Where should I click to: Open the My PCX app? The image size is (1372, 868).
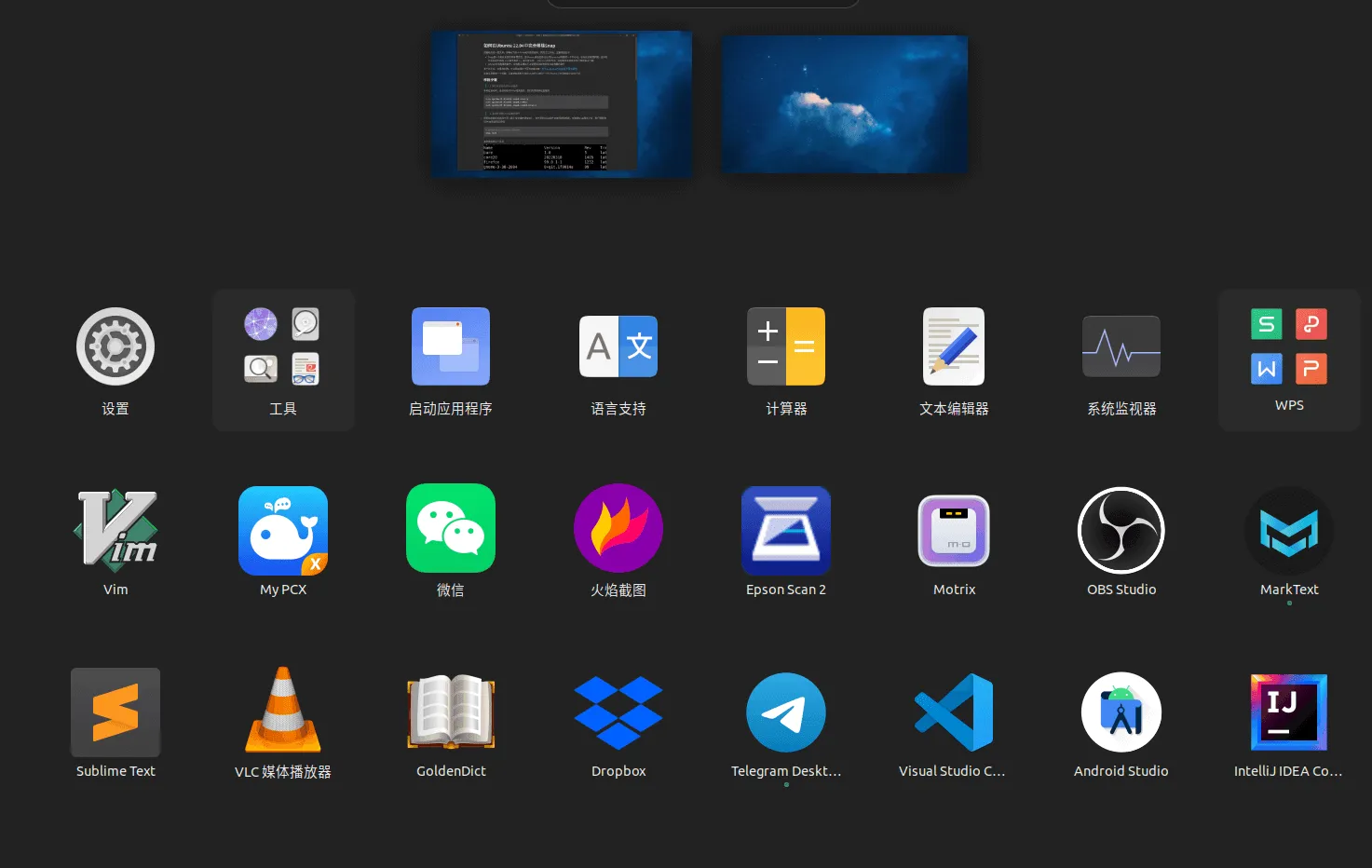[283, 530]
